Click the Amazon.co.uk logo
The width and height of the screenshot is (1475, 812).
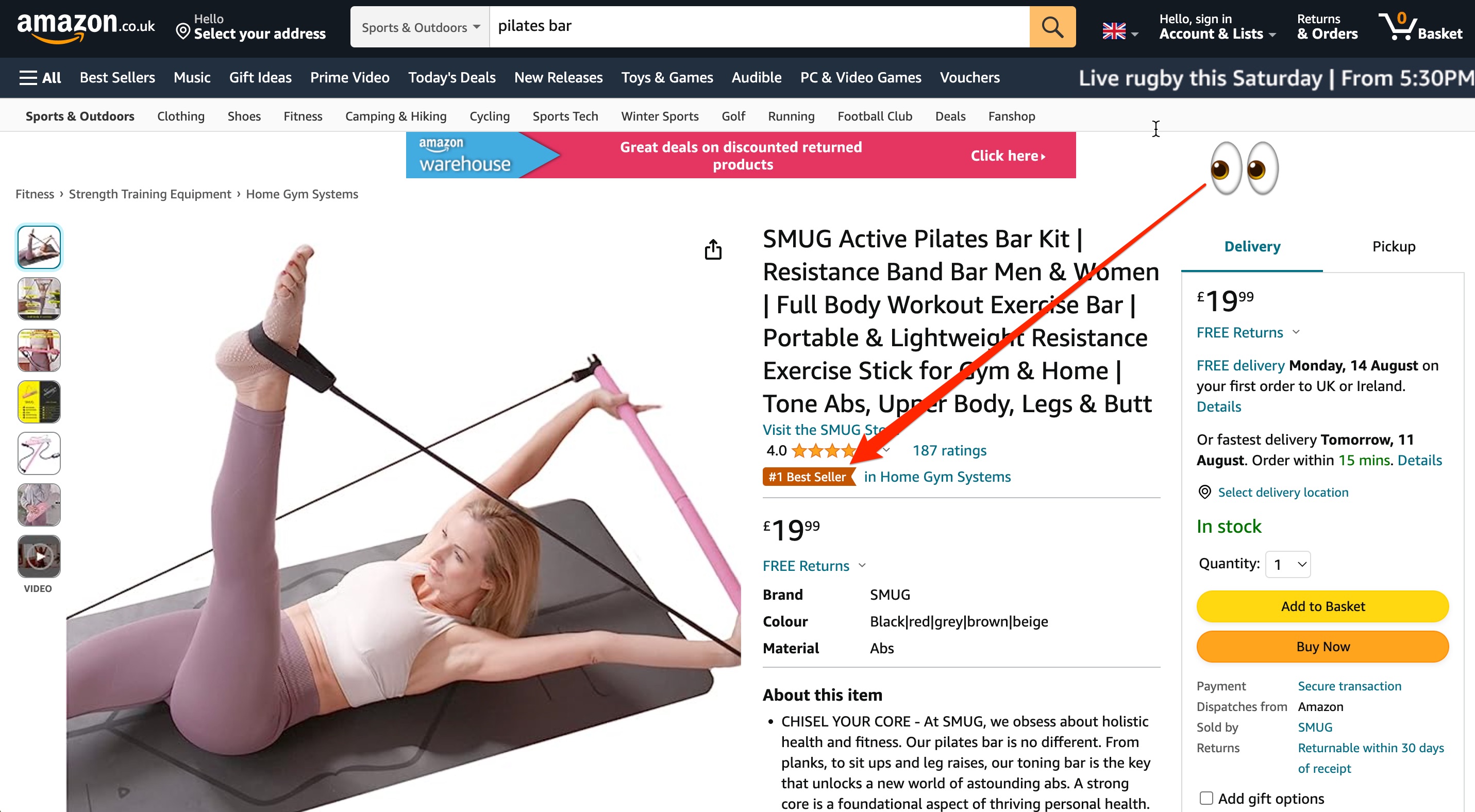(86, 27)
